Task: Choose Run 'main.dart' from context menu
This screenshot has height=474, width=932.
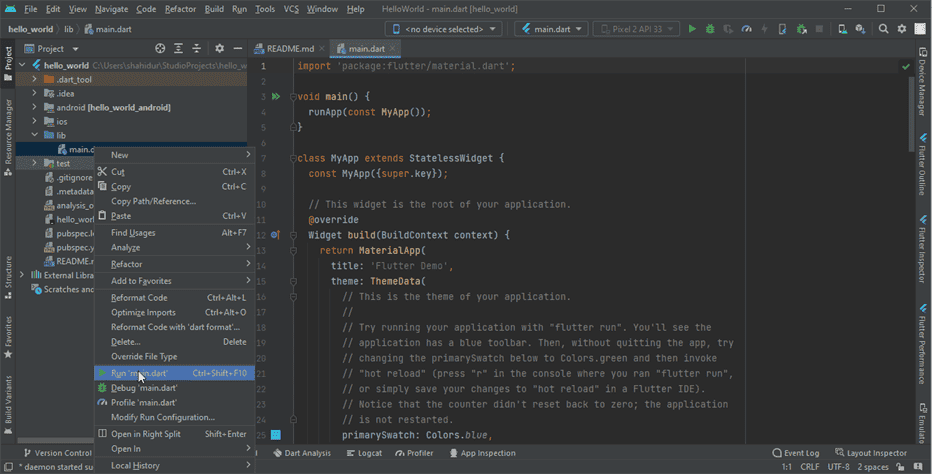Action: click(x=140, y=373)
